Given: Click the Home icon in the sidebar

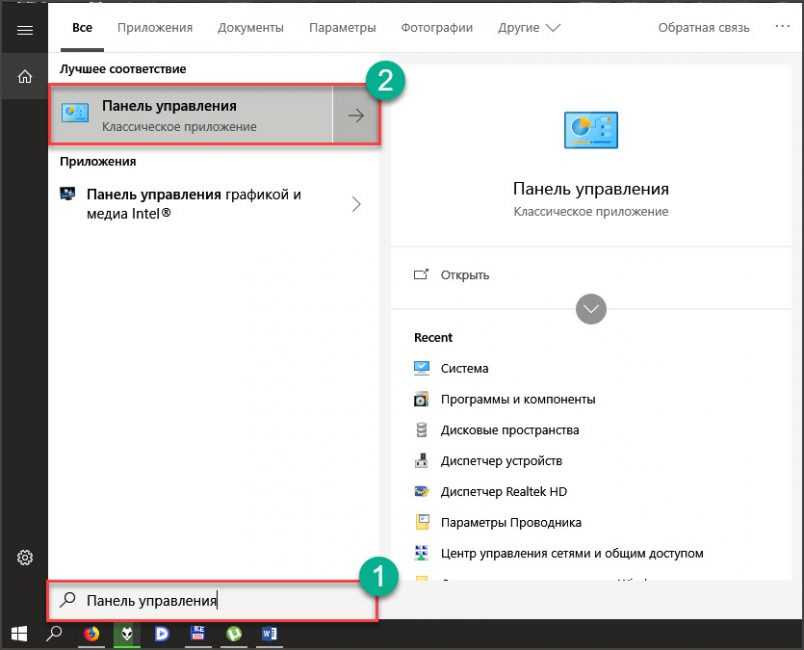Looking at the screenshot, I should (25, 76).
